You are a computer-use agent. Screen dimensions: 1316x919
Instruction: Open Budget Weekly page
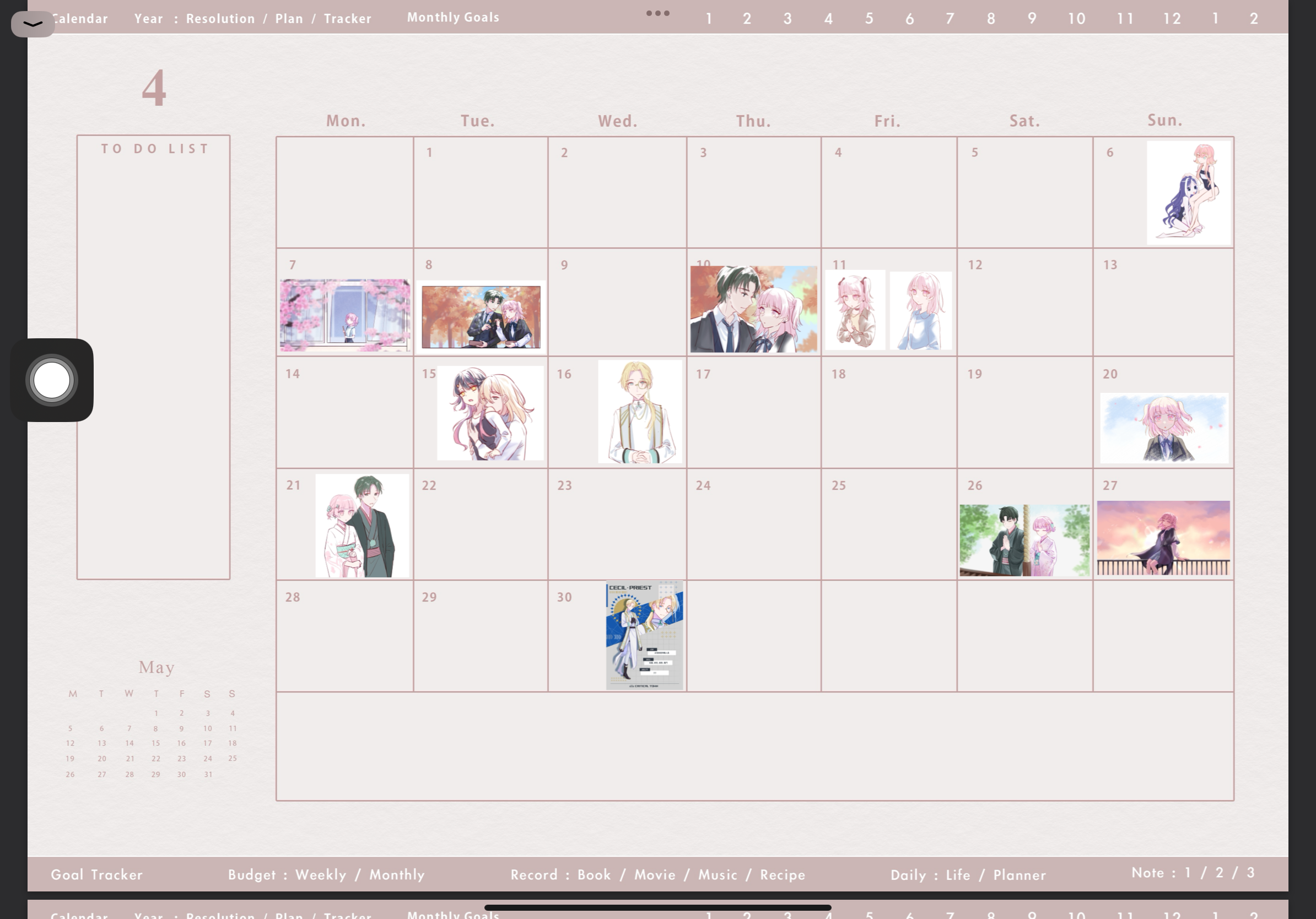click(x=321, y=874)
